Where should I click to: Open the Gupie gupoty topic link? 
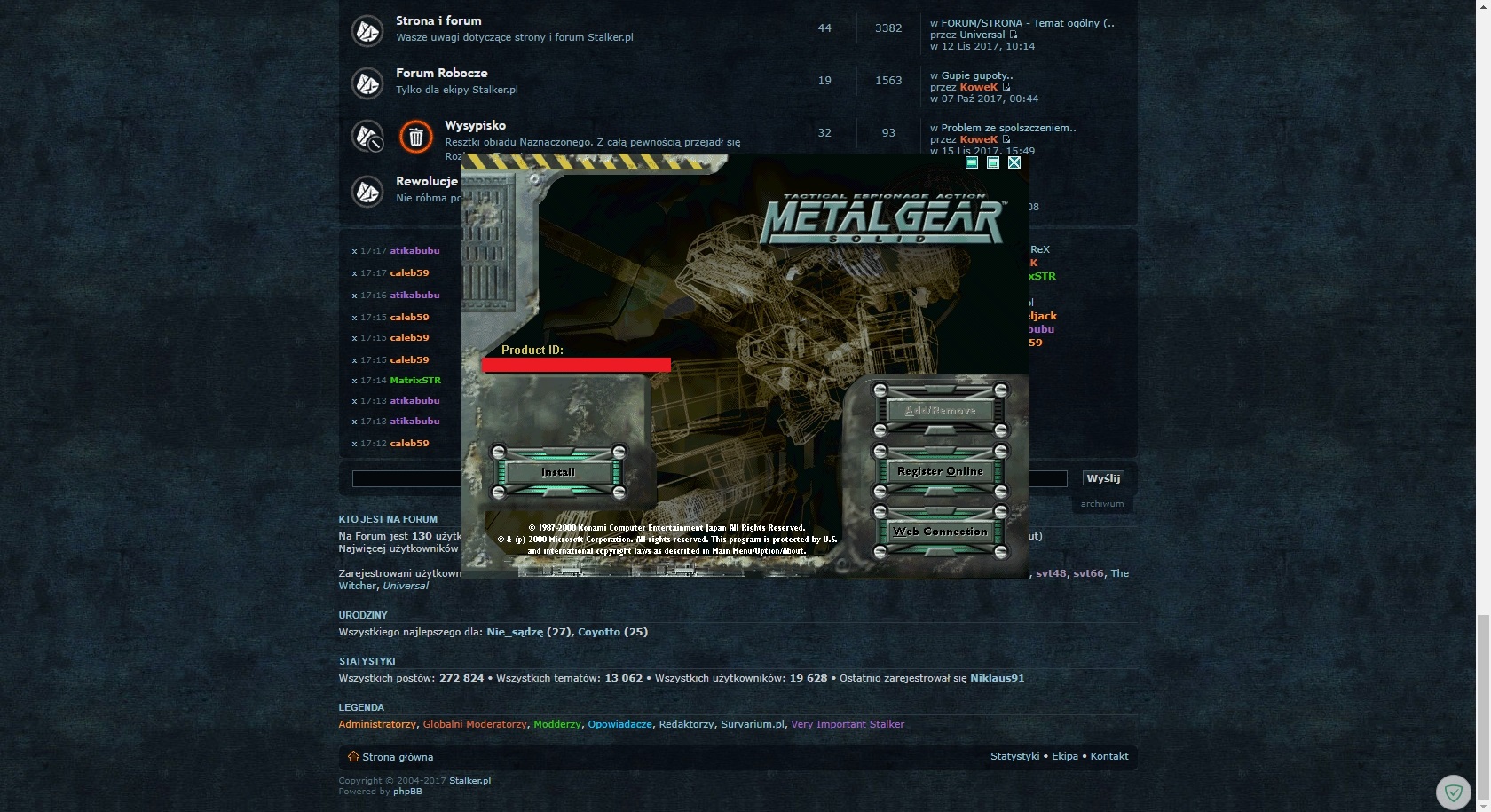click(x=976, y=75)
